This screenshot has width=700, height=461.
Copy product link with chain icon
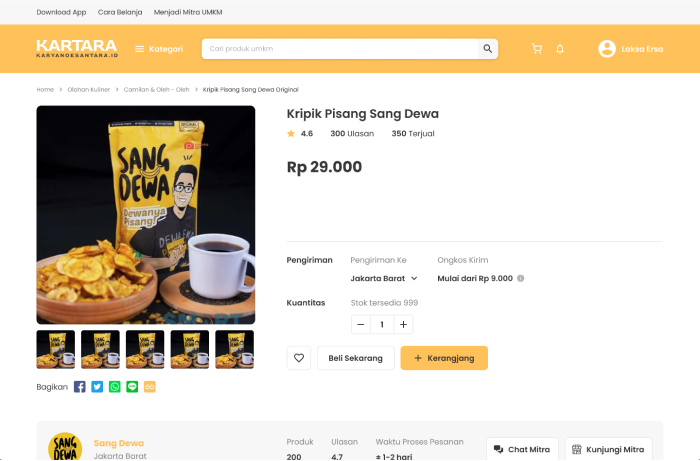[150, 387]
